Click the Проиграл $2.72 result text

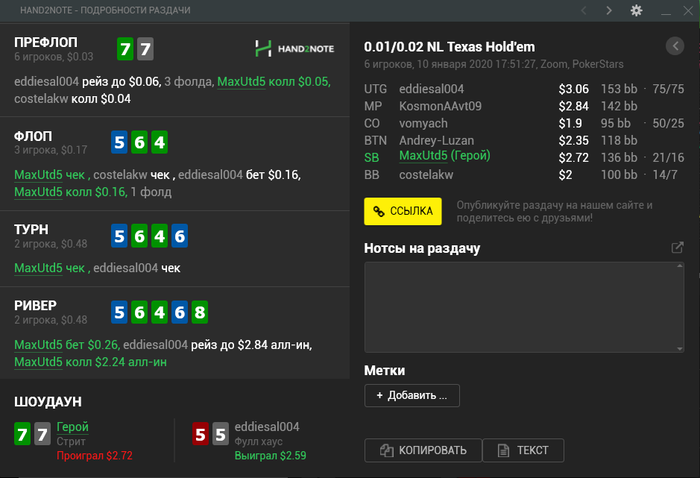tap(94, 456)
